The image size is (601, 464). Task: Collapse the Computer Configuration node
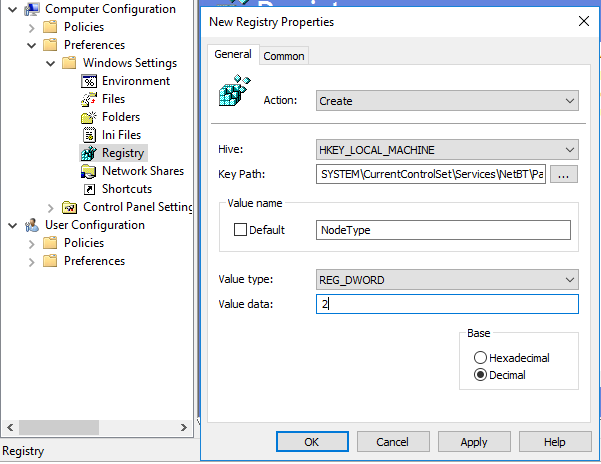click(13, 9)
